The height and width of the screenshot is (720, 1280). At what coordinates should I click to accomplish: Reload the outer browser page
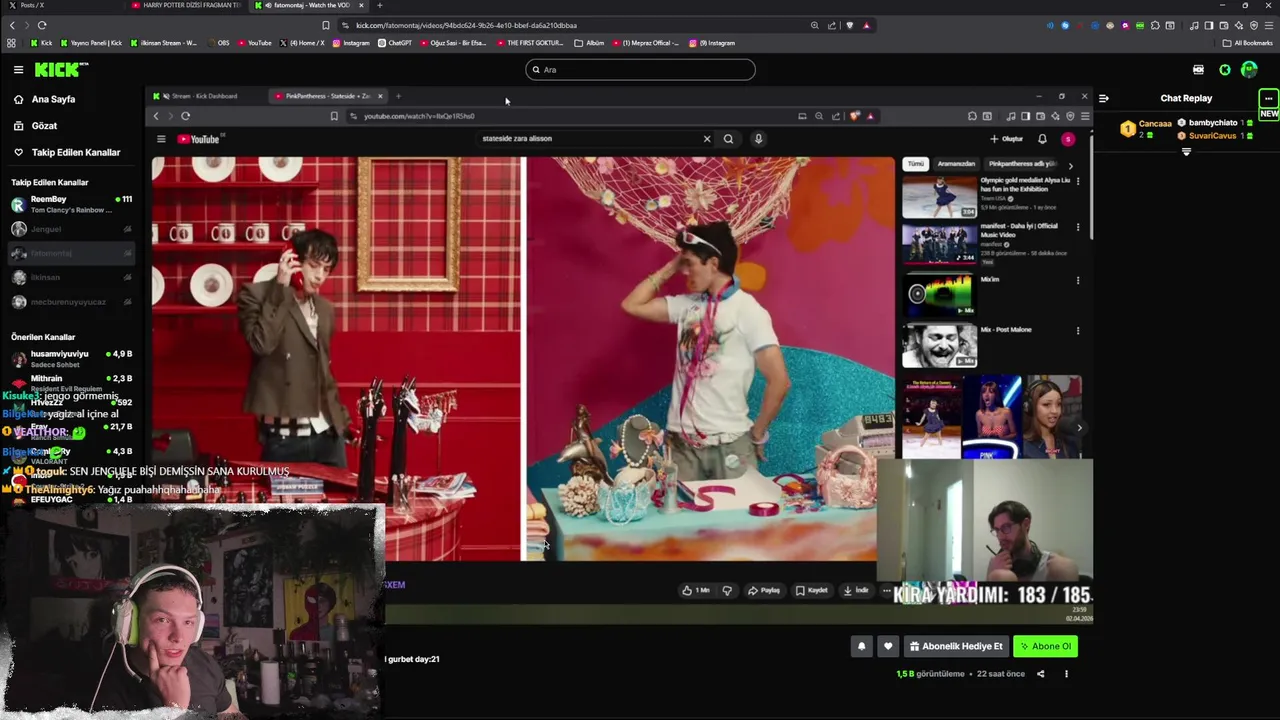click(x=42, y=25)
